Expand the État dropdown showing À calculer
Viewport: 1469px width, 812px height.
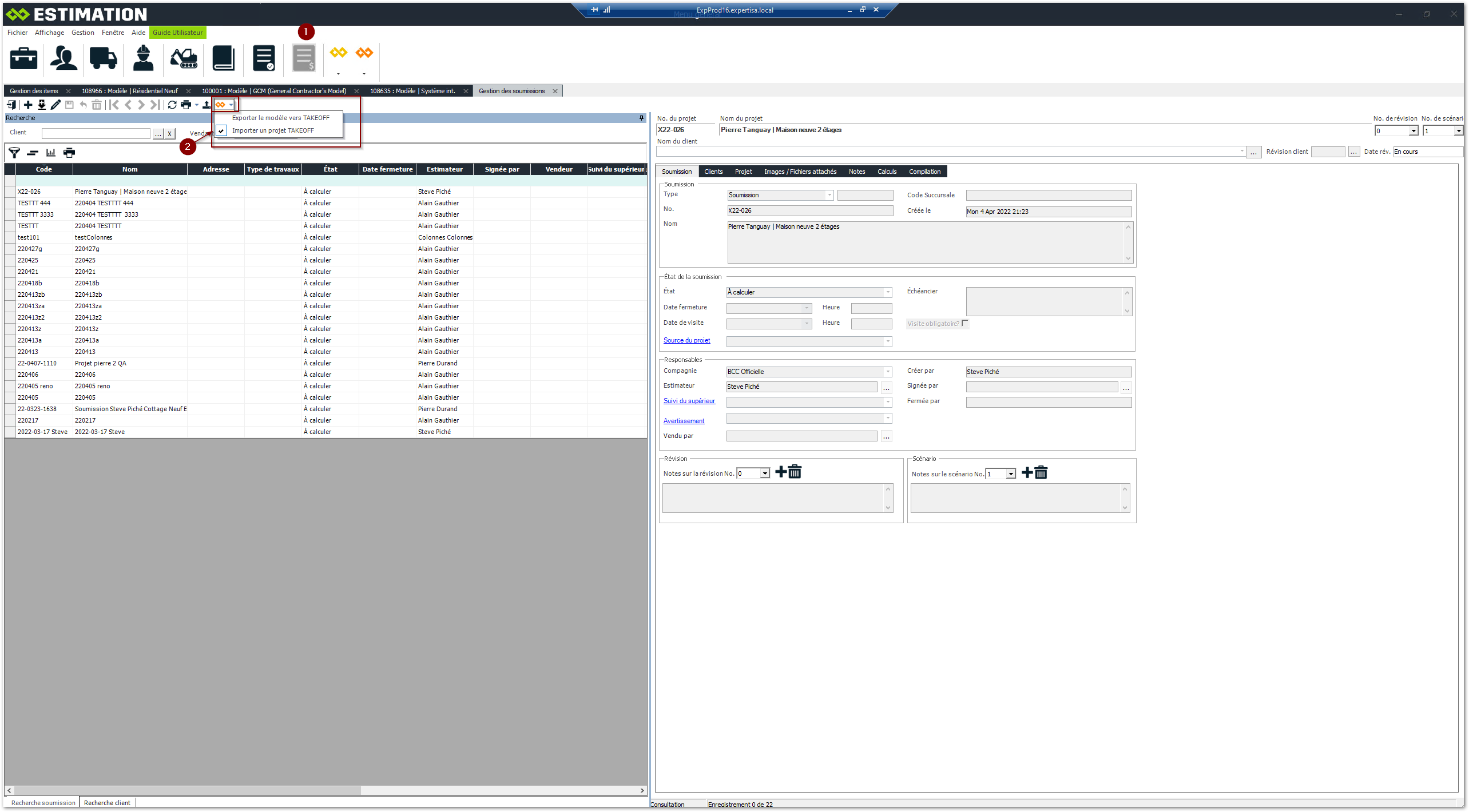pos(888,292)
